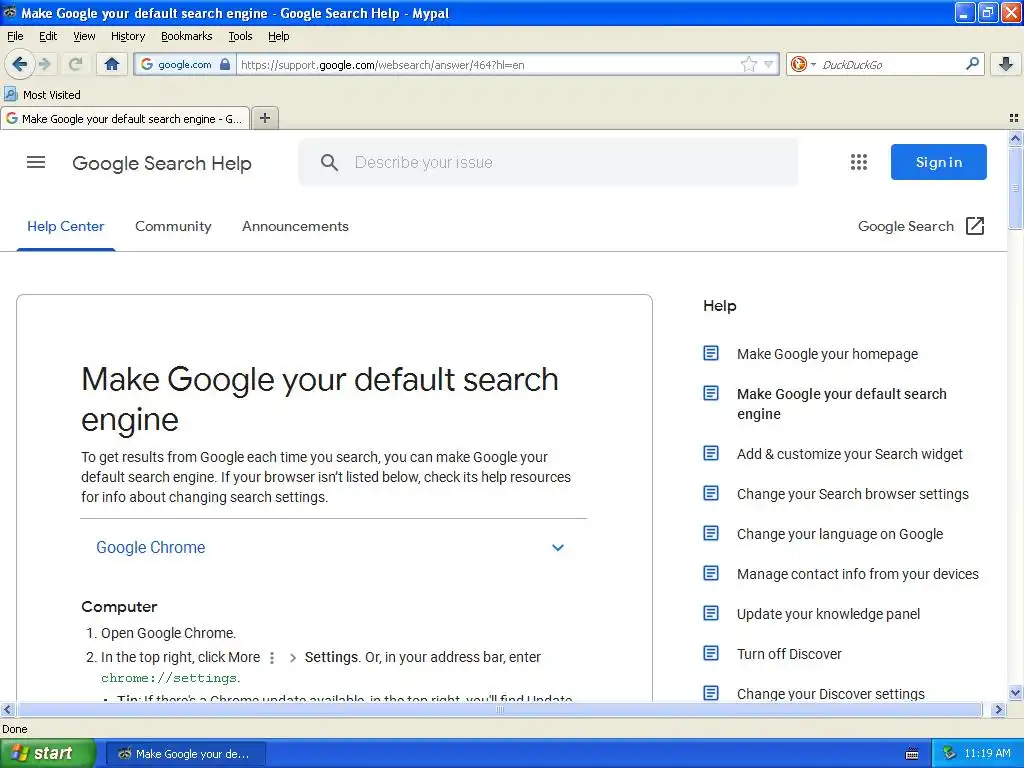Open Change your language on Google link

tap(839, 534)
